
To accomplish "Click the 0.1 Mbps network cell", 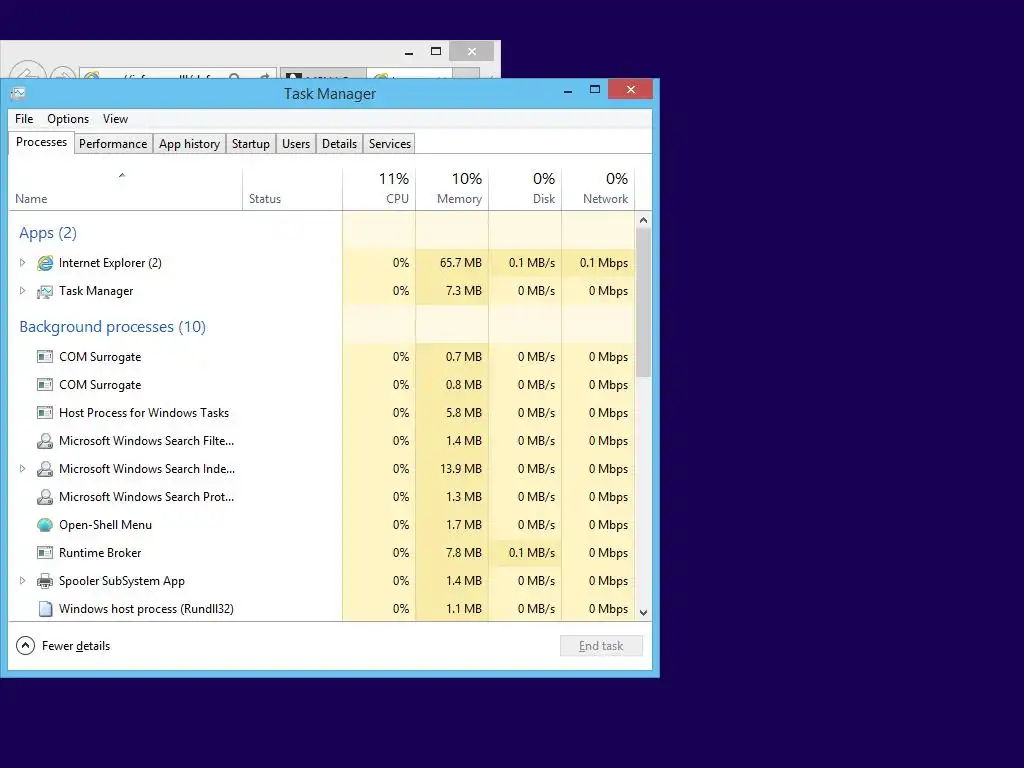I will pos(598,263).
